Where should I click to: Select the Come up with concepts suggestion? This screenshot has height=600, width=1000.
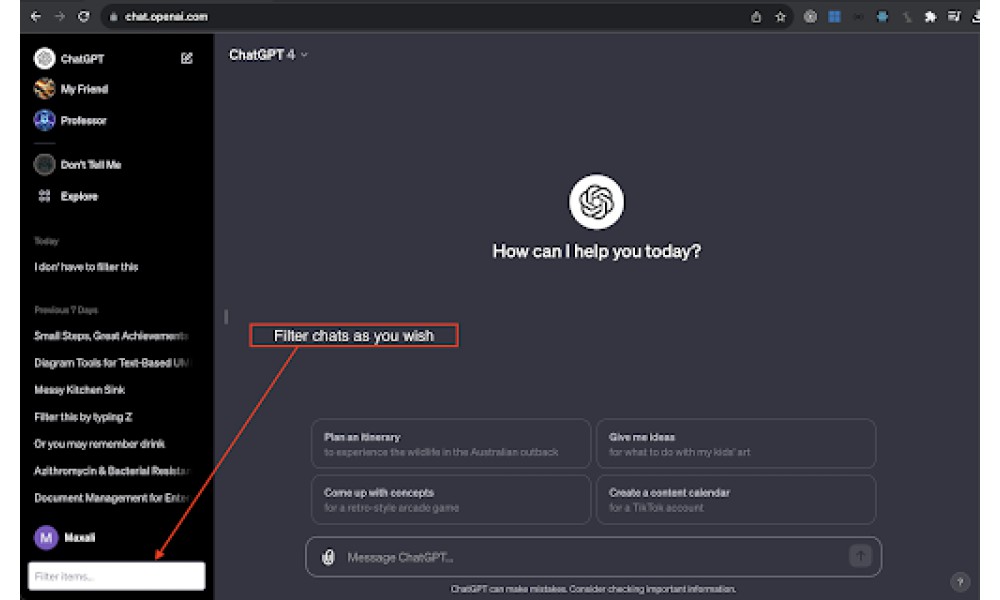[x=451, y=500]
